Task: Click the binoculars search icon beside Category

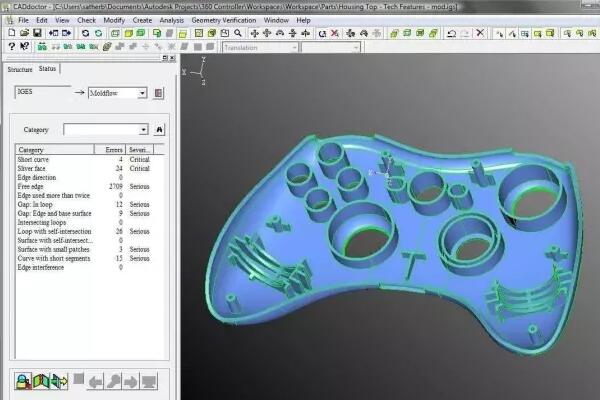Action: (159, 130)
